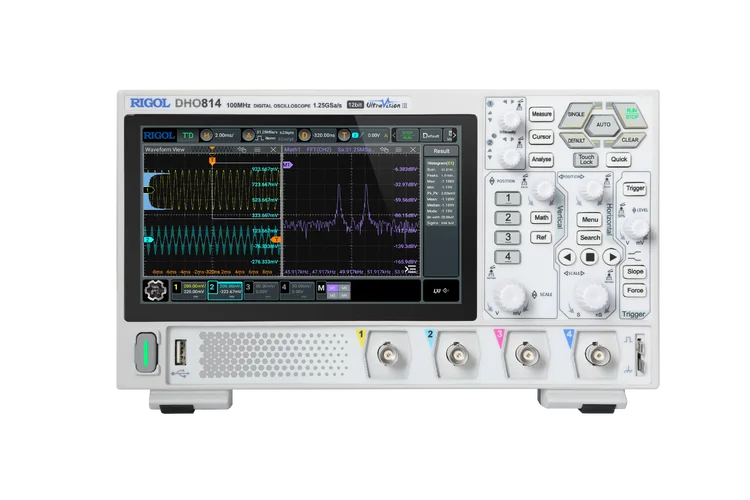Select the DEFAULT key

point(576,140)
